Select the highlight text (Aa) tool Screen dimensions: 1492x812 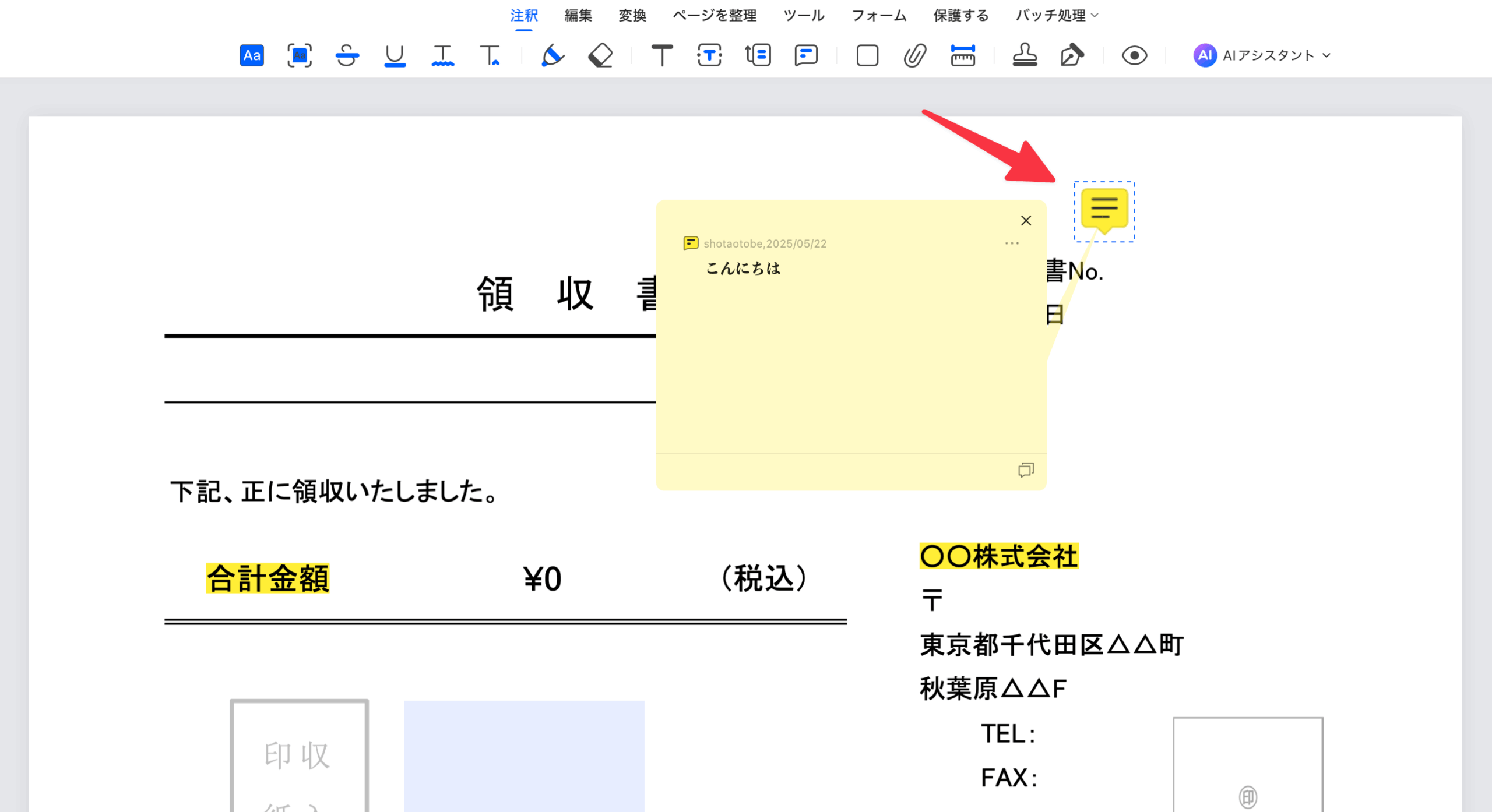252,55
